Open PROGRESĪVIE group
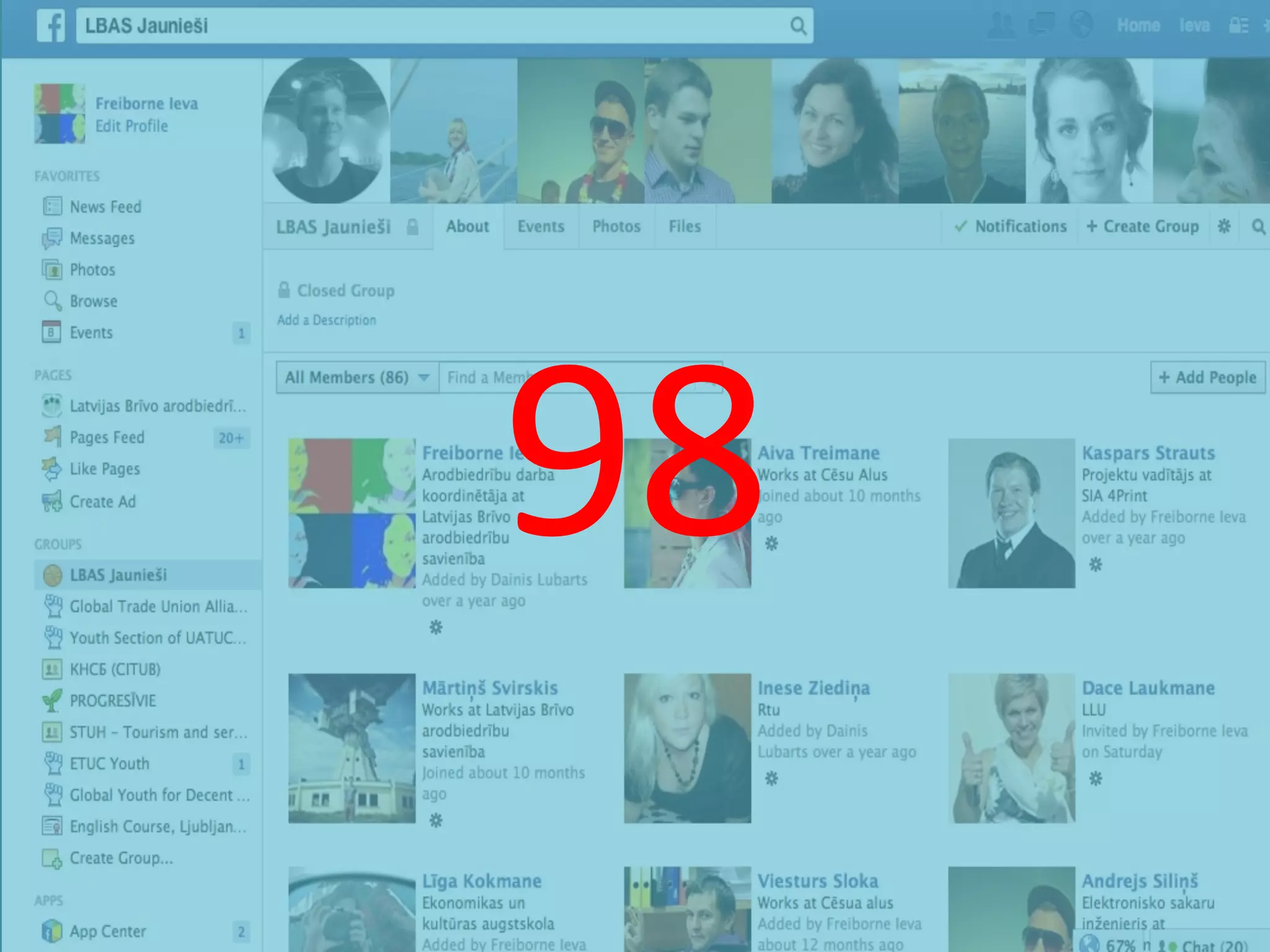This screenshot has width=1270, height=952. [x=112, y=701]
